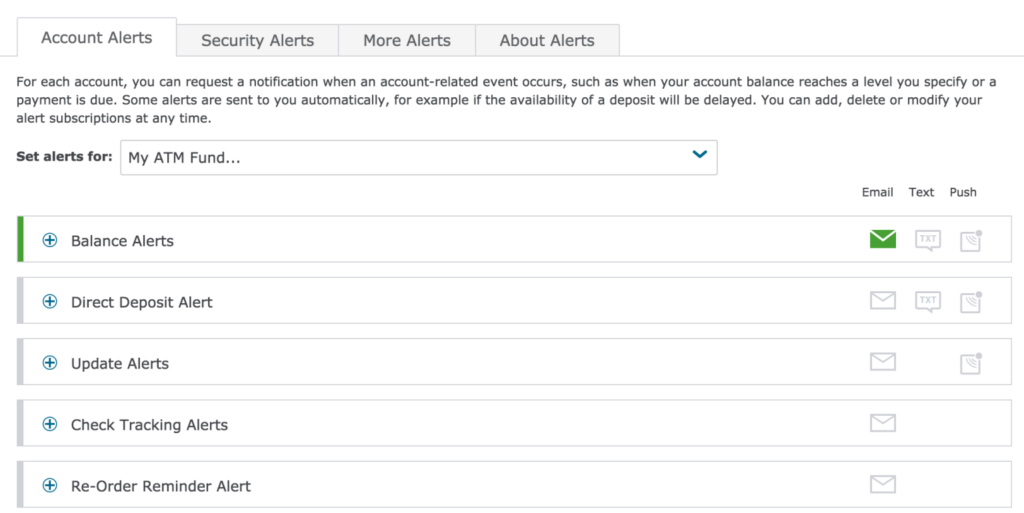
Task: Open the More Alerts tab
Action: 407,40
